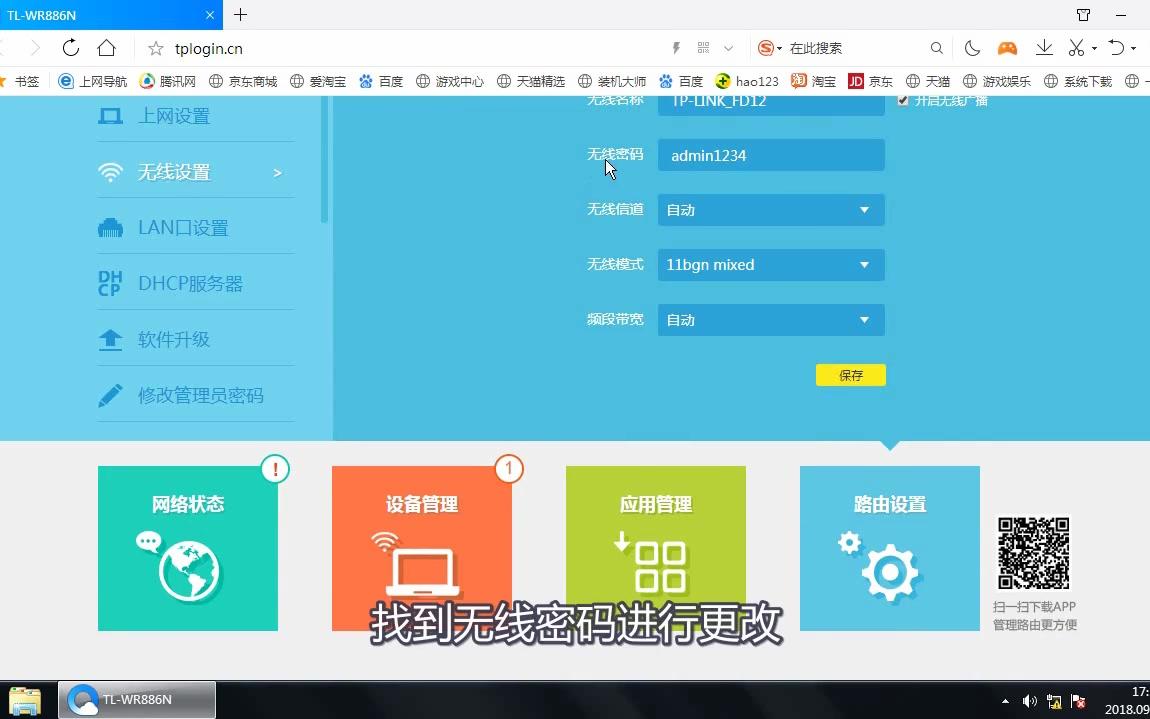Select the 无线设置 wifi icon in sidebar
The image size is (1150, 719).
[x=110, y=171]
